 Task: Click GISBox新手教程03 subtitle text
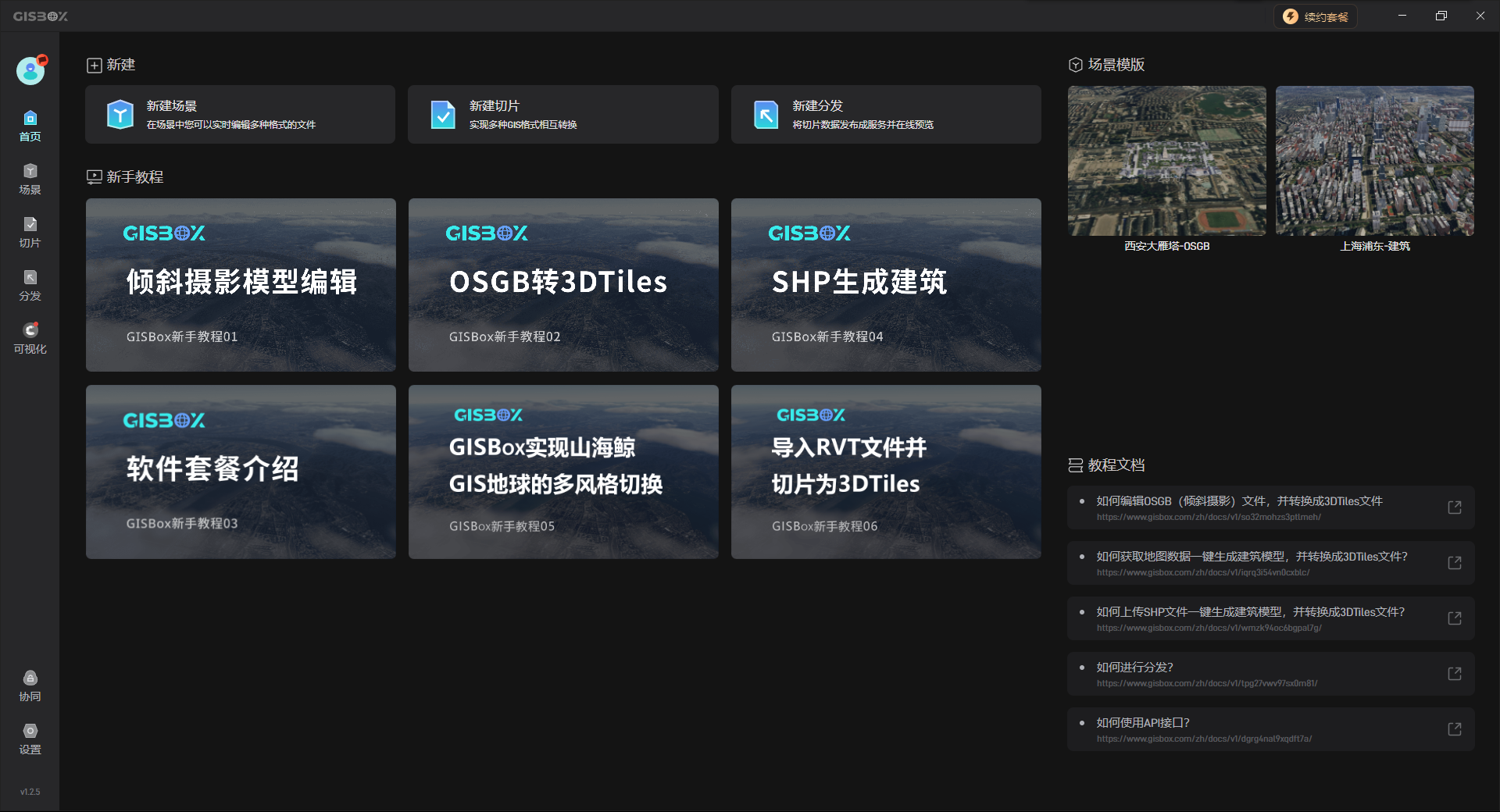(182, 523)
